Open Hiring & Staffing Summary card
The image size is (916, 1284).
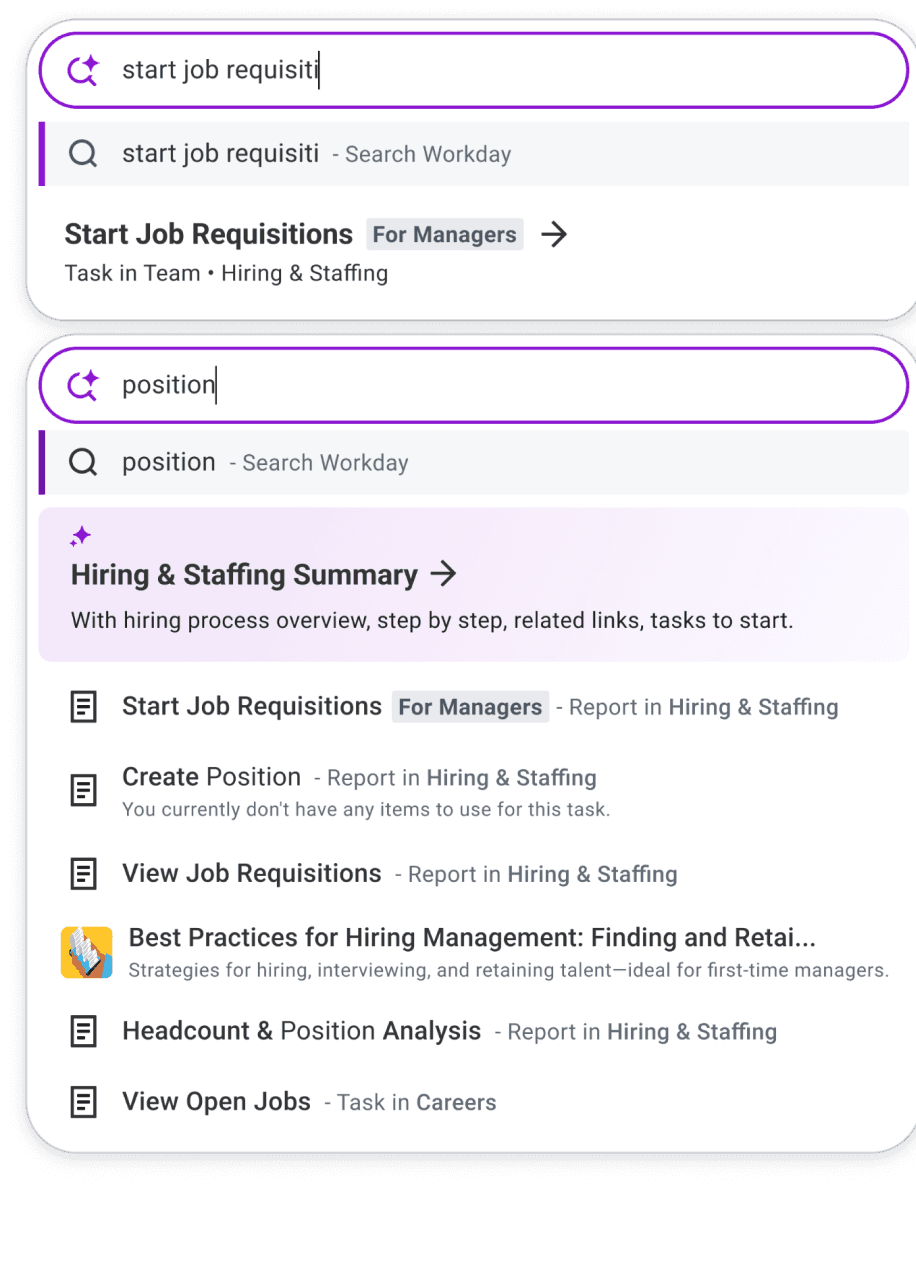(244, 575)
